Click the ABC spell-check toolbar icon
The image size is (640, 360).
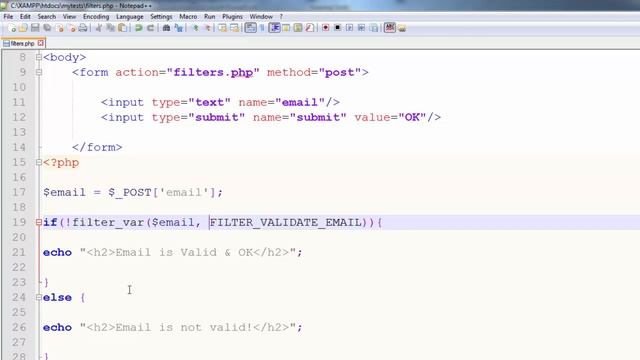tap(390, 28)
